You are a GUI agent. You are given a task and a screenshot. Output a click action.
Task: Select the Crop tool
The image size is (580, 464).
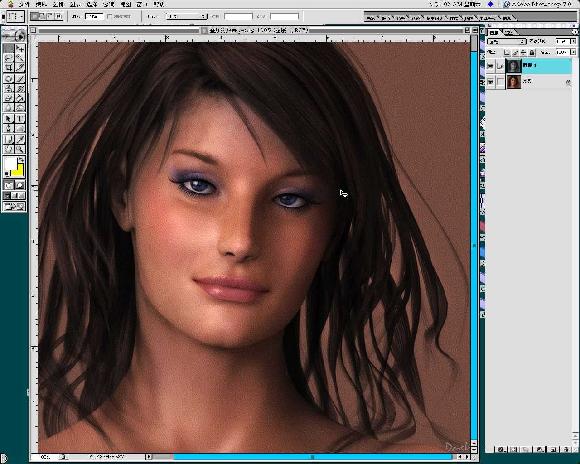pos(8,68)
